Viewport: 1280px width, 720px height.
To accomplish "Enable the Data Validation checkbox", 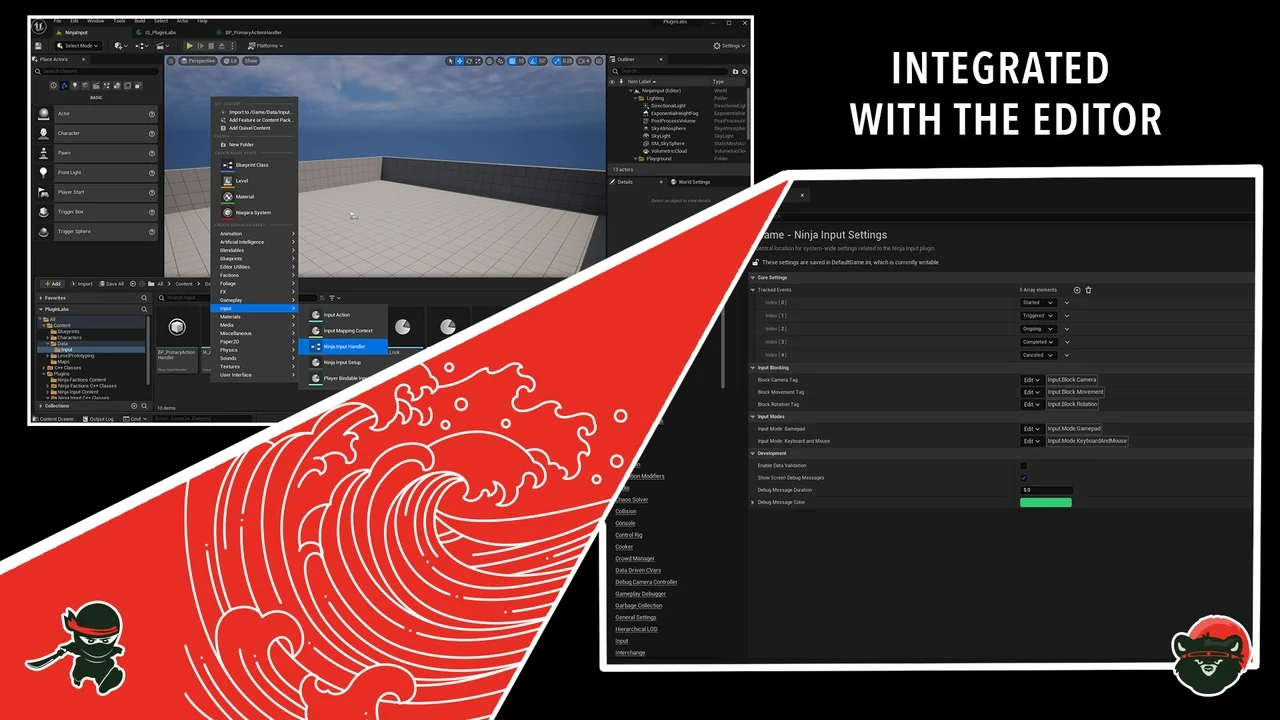I will (x=1022, y=465).
